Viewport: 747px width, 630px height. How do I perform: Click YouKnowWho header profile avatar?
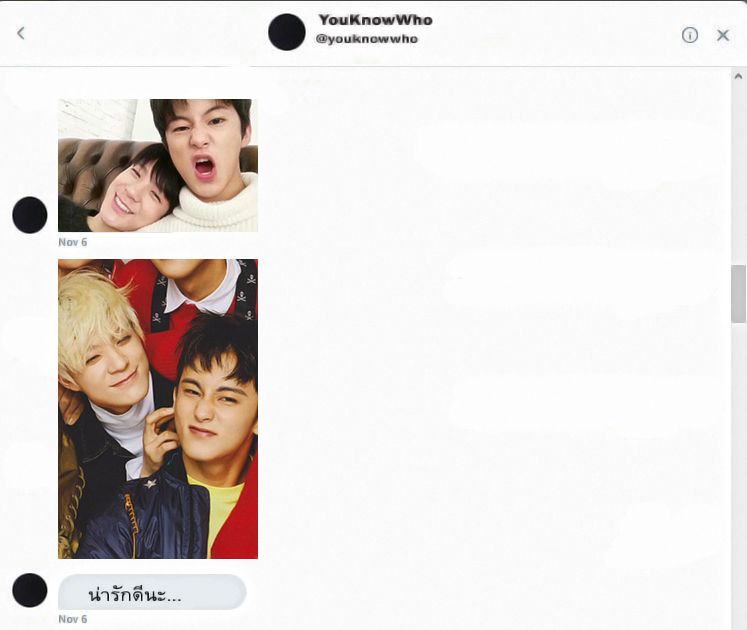[287, 32]
